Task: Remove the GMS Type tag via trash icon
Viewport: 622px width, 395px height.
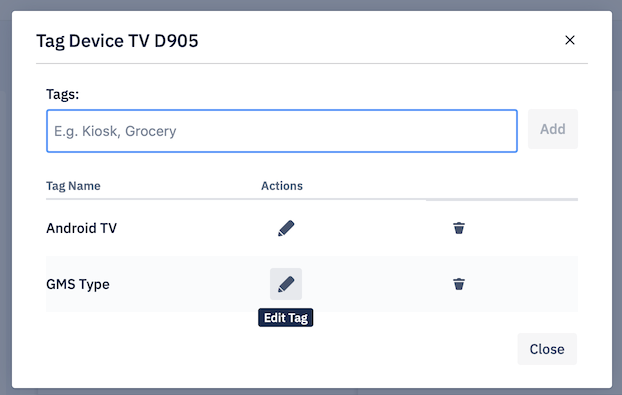Action: click(x=459, y=284)
